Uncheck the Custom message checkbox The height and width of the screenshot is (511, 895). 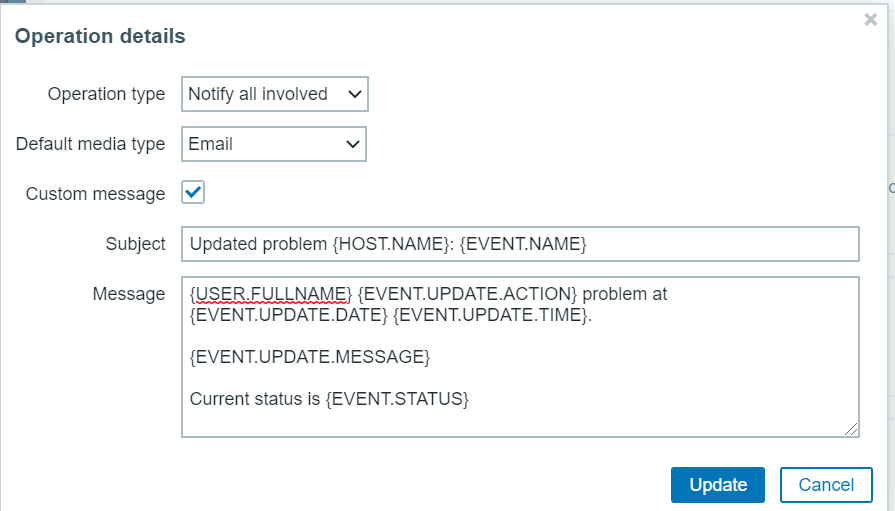193,192
